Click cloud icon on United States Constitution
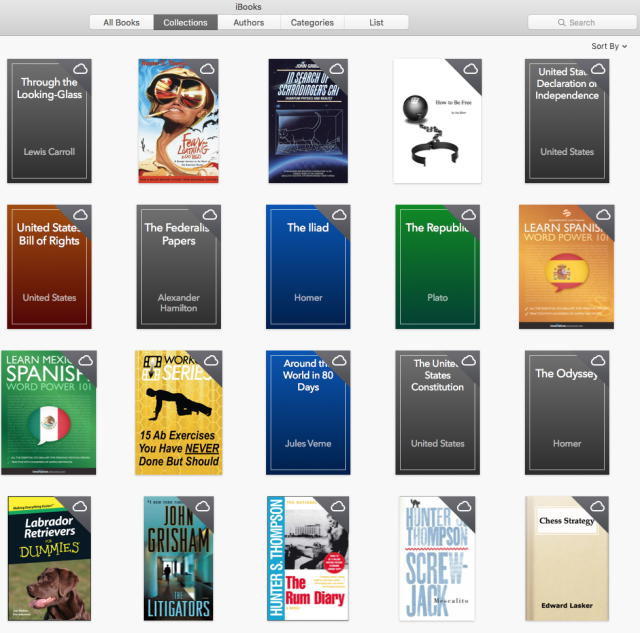This screenshot has width=640, height=633. coord(469,360)
